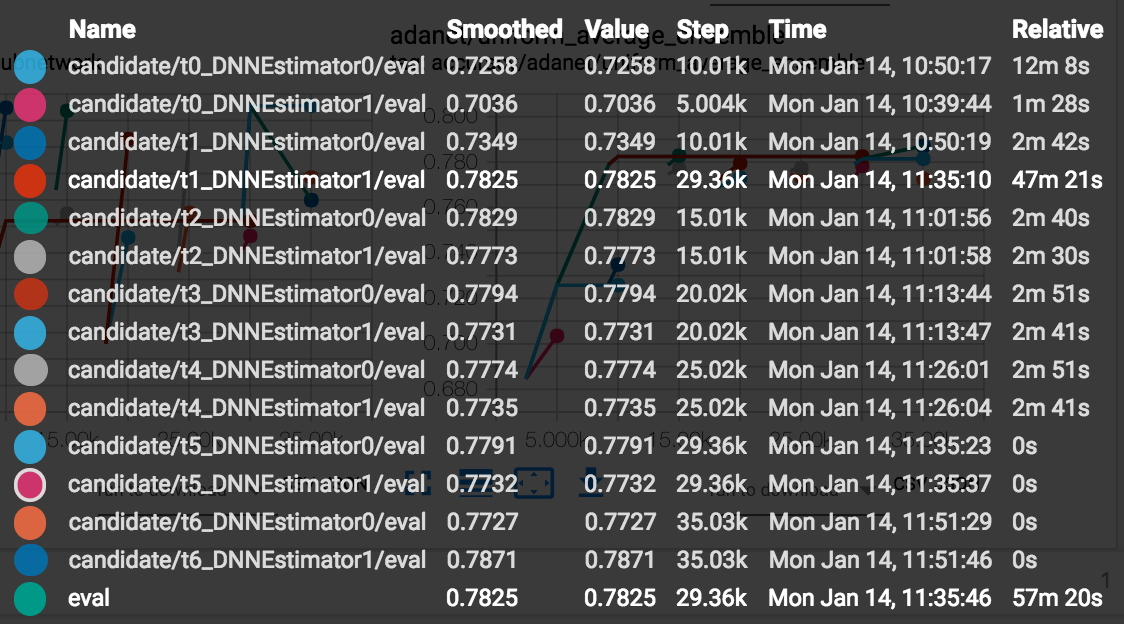Click the Relative column header
Screen dimensions: 1124x624
coord(1057,29)
